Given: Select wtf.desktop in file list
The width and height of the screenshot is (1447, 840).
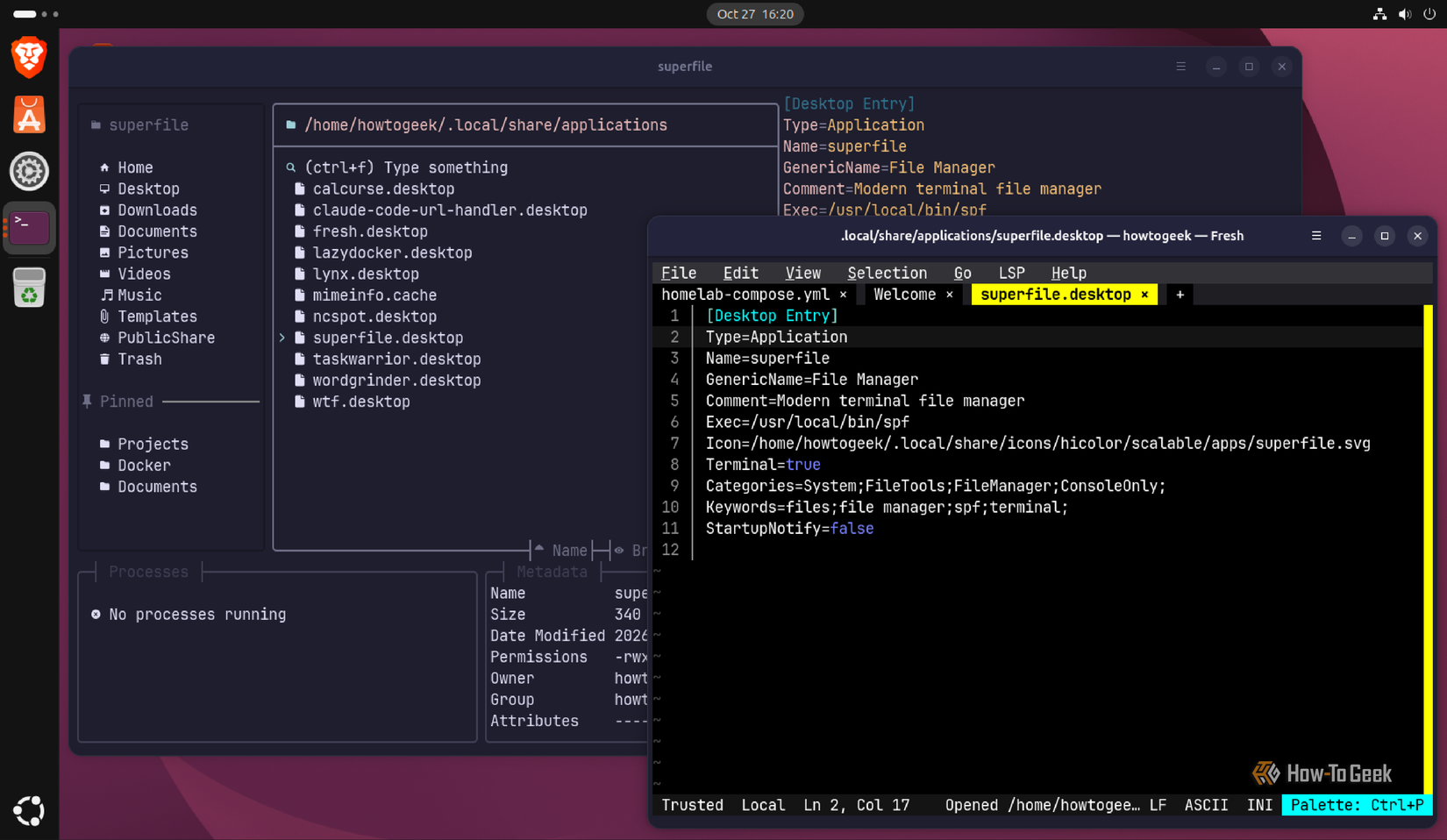Looking at the screenshot, I should 352,402.
